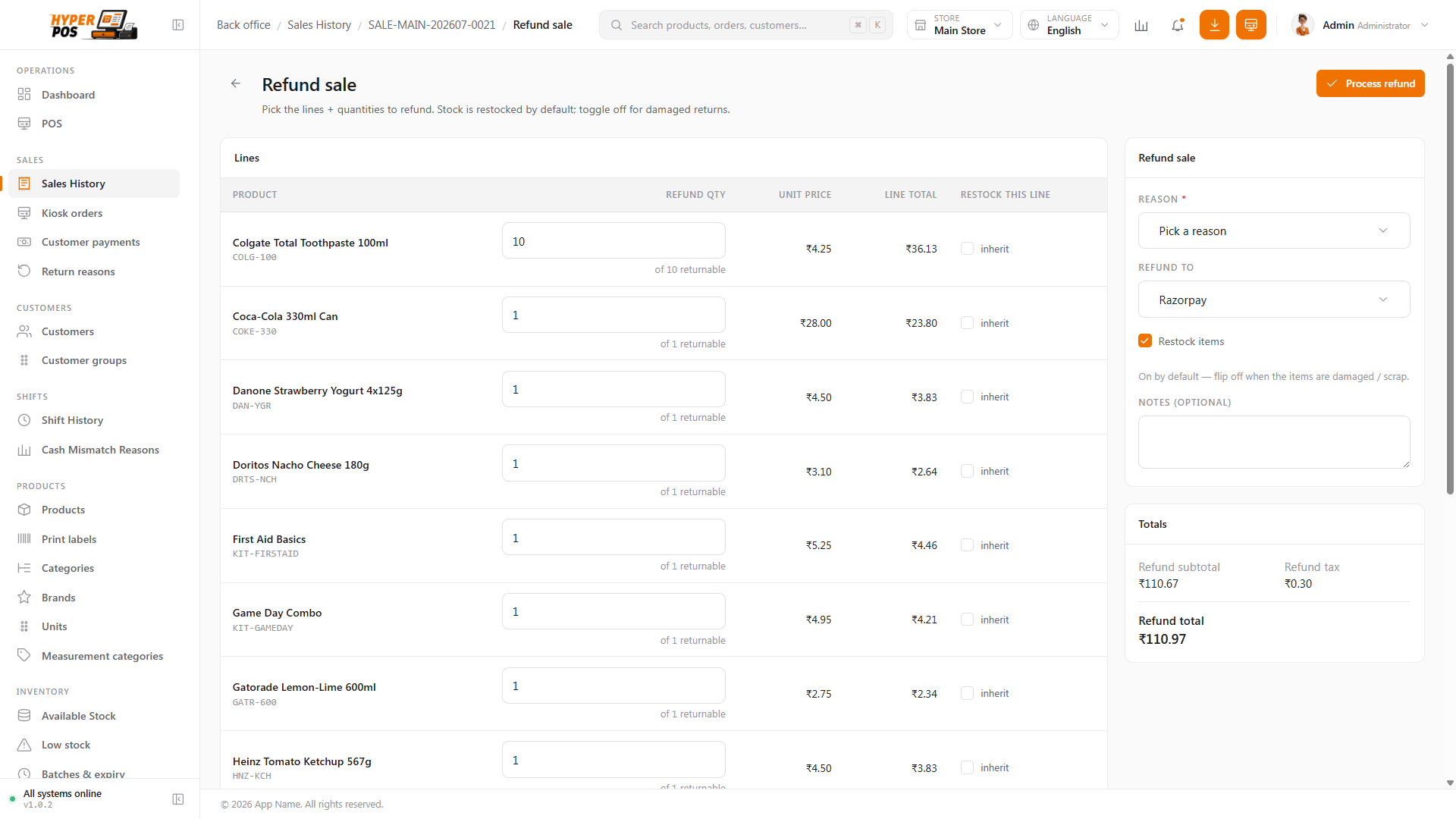Open the Language English selector
Screen dimensions: 1456x819
(1069, 25)
